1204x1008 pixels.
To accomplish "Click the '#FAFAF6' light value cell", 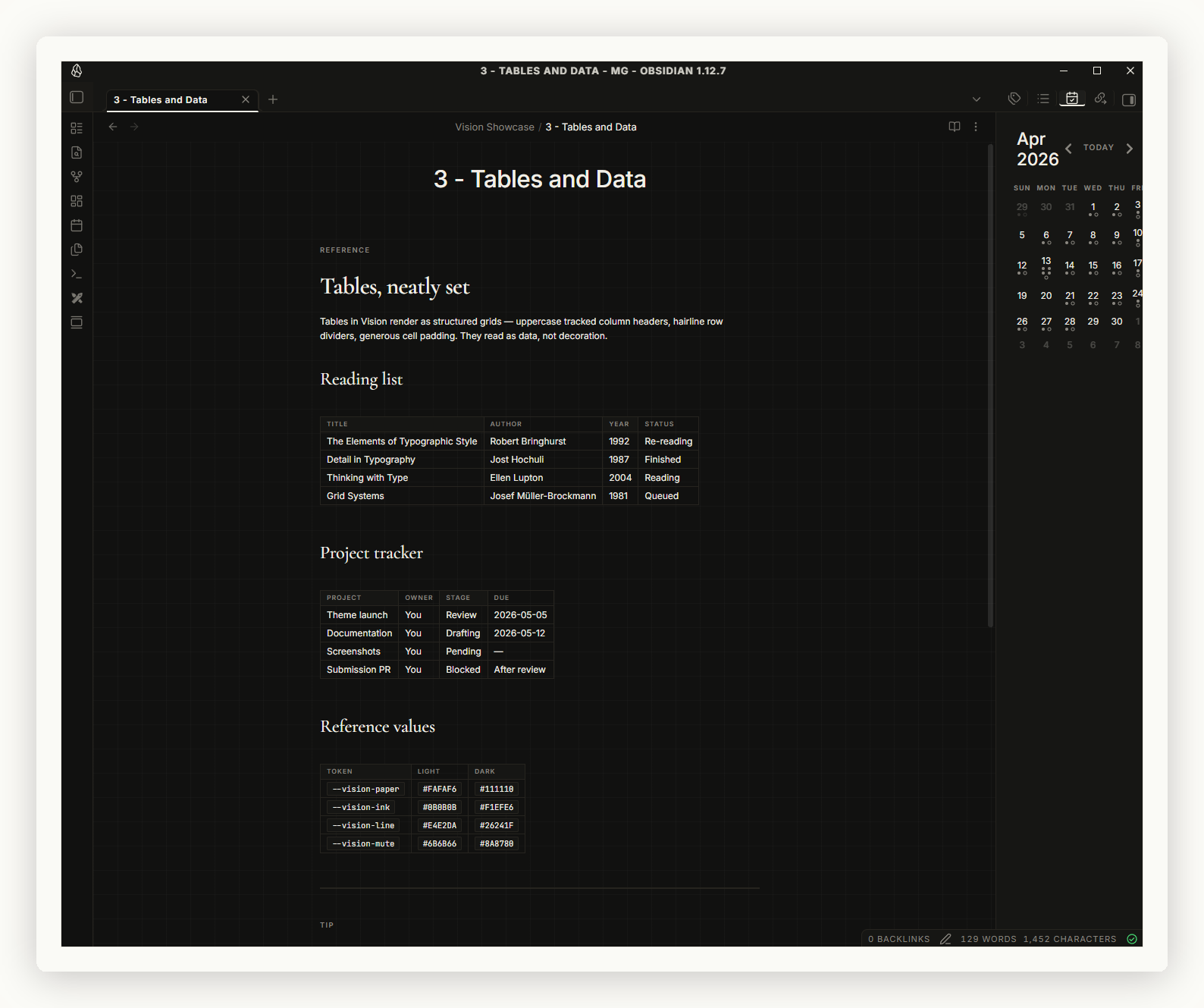I will 440,789.
